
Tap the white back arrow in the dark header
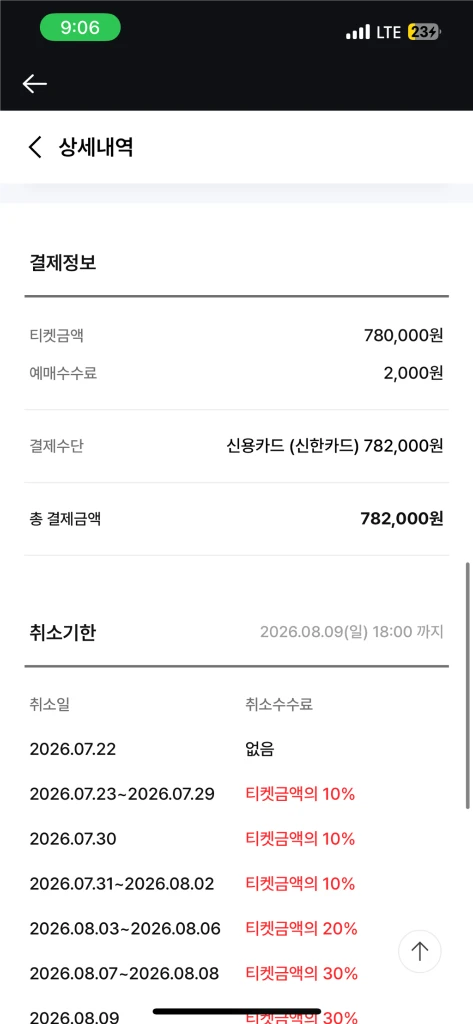pyautogui.click(x=35, y=84)
